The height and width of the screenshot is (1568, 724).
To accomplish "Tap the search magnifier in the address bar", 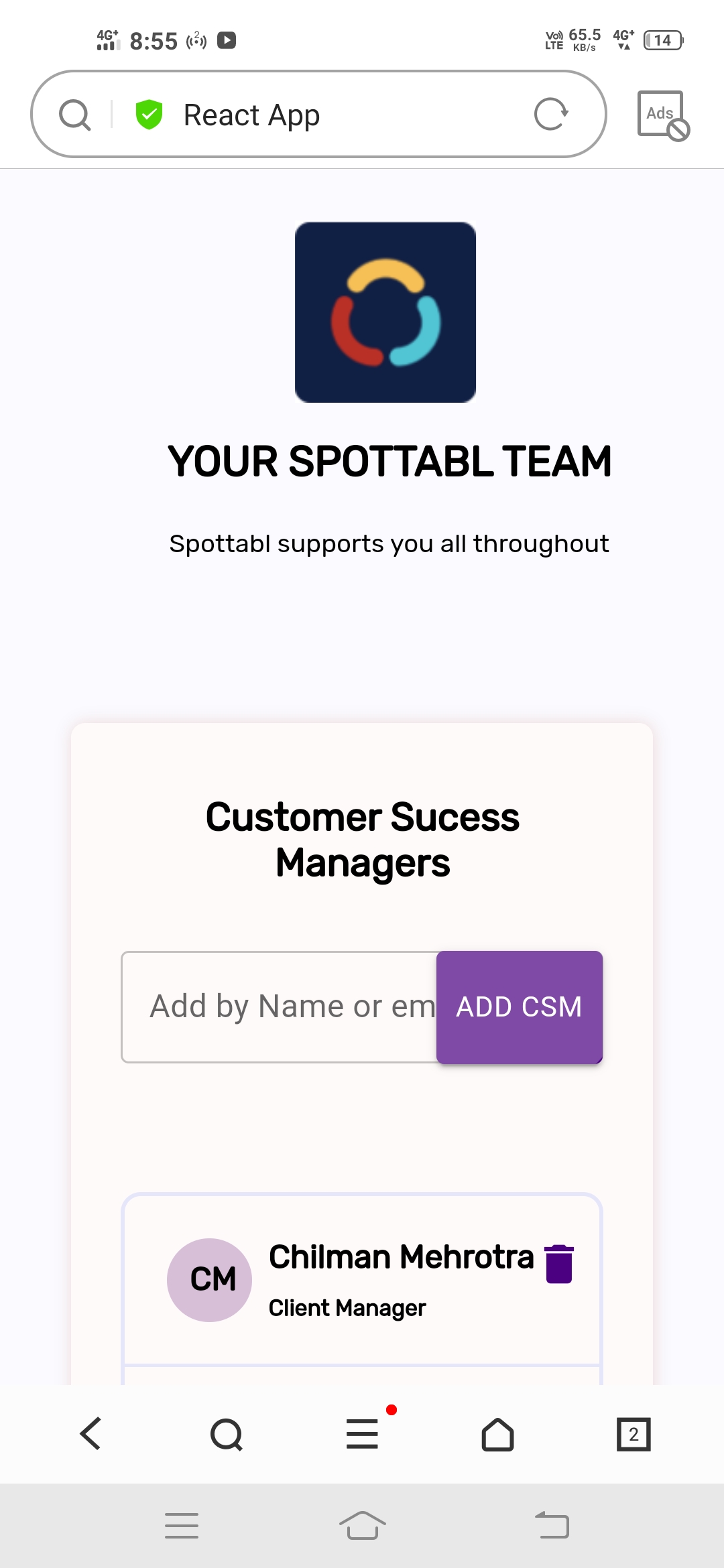I will [x=74, y=114].
